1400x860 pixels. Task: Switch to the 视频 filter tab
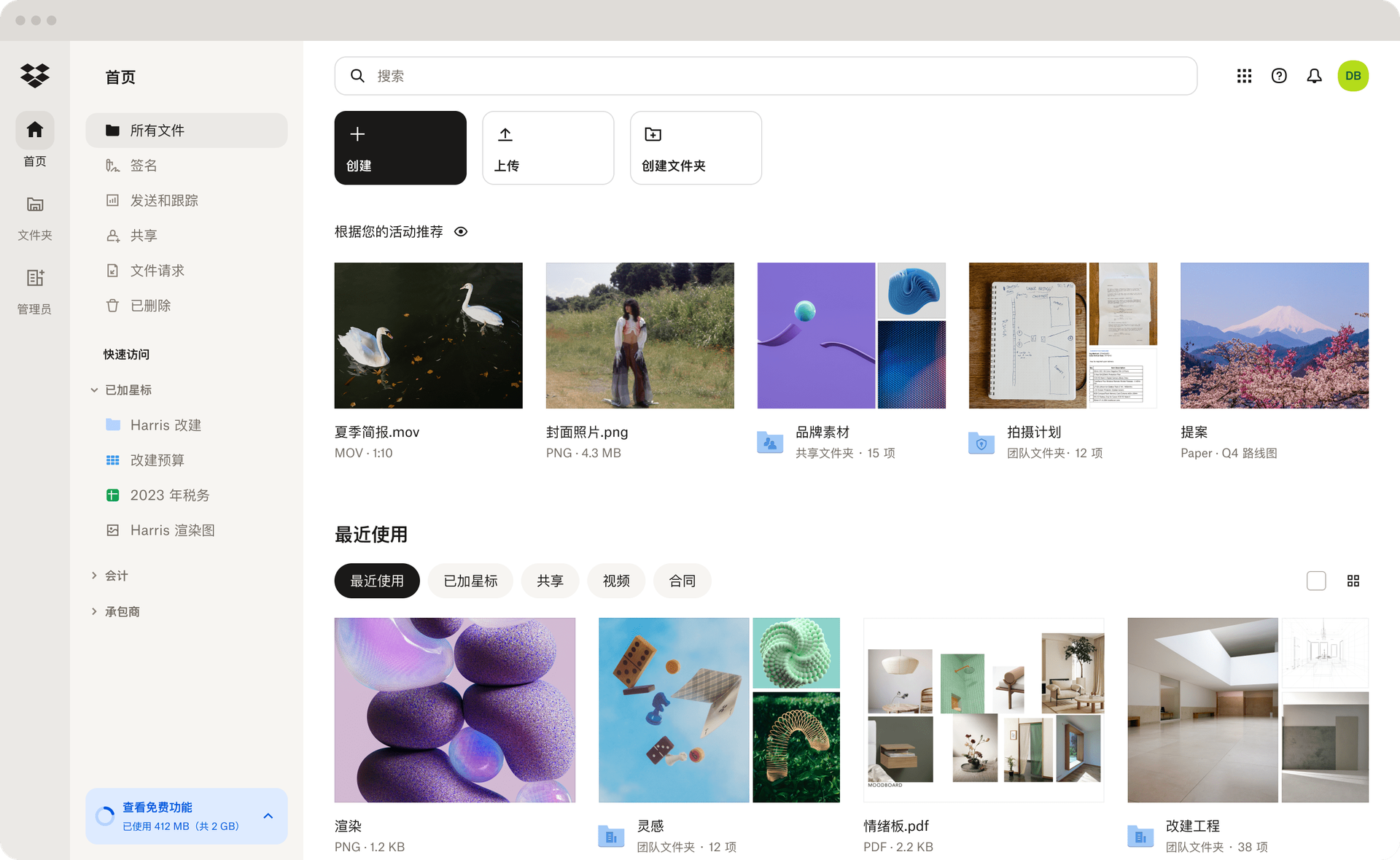(x=616, y=581)
